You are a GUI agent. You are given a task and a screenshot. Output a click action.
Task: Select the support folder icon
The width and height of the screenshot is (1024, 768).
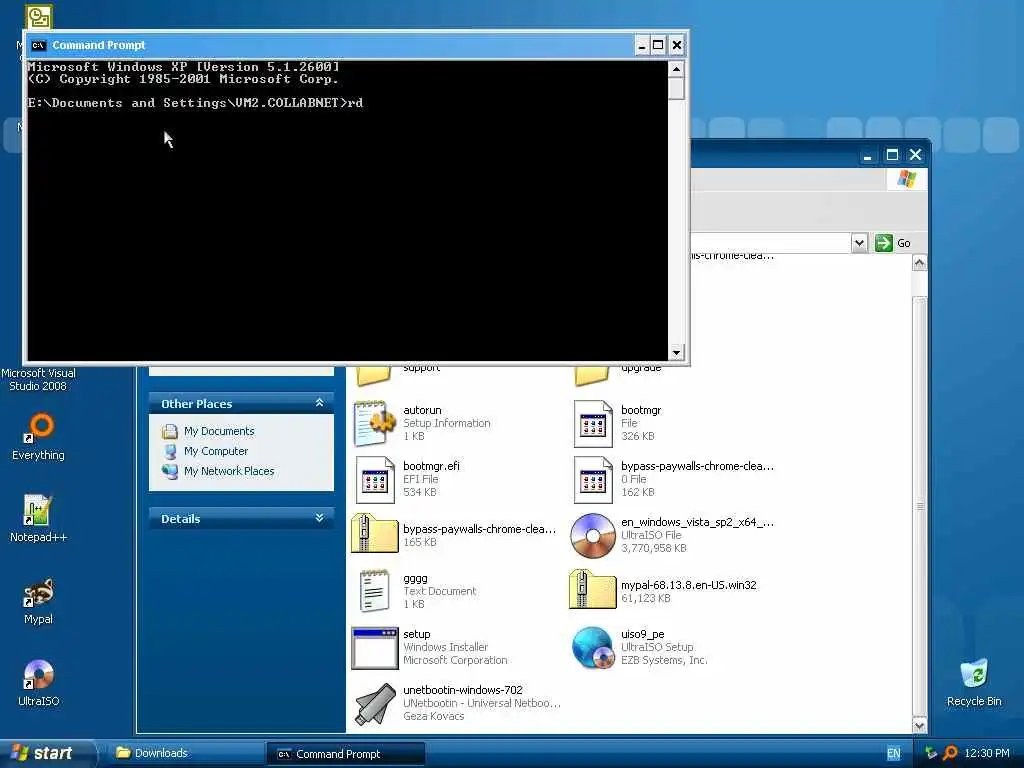click(374, 376)
